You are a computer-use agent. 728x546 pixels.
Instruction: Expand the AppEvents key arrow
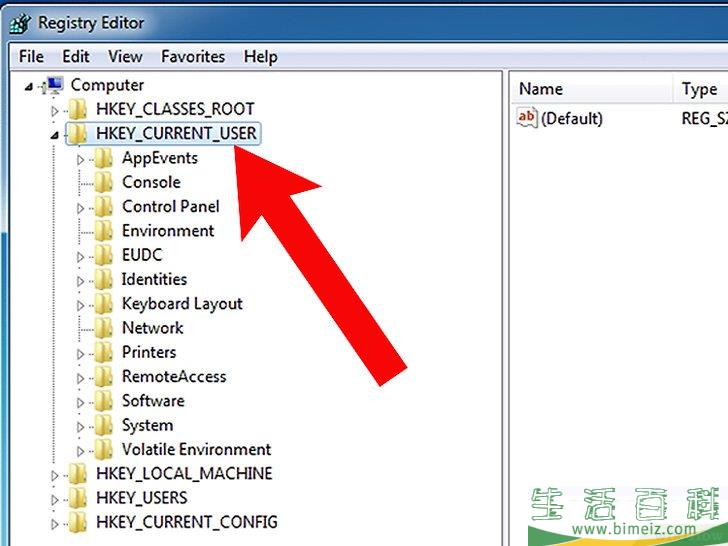[80, 158]
